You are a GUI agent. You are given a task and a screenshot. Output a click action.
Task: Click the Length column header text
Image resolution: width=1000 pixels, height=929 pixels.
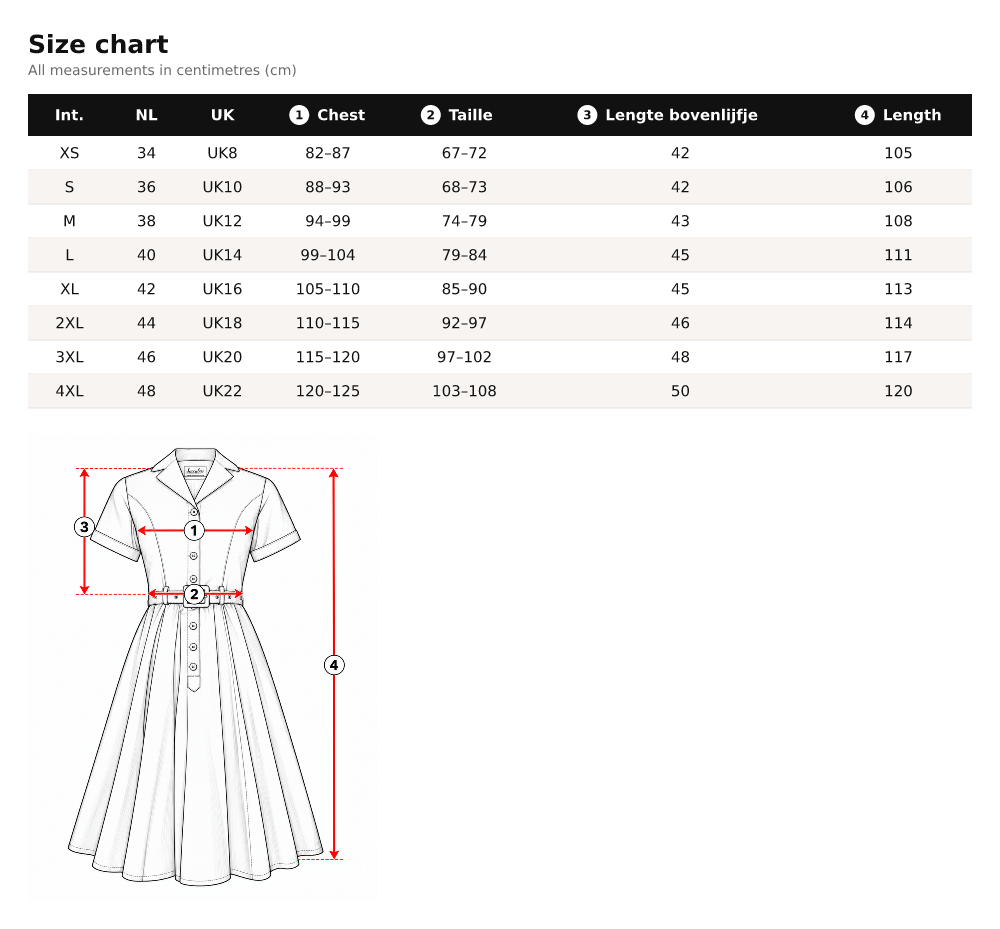click(x=912, y=115)
